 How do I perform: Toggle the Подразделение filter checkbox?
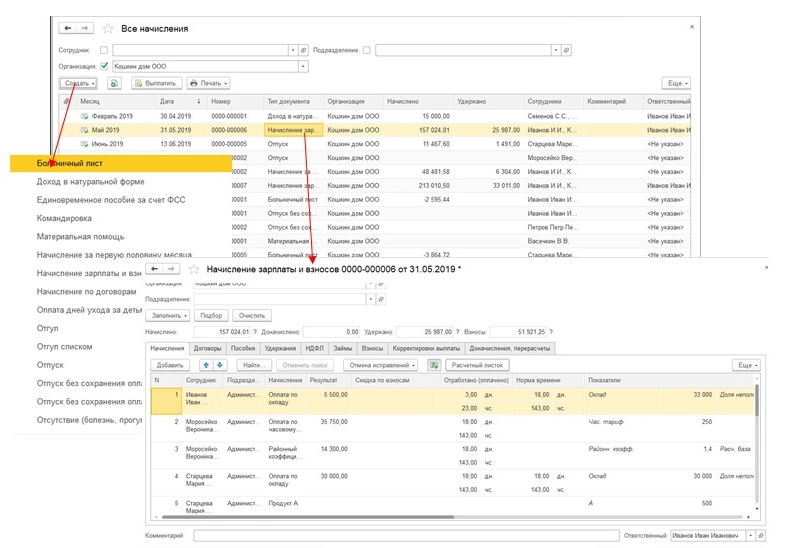tap(367, 49)
